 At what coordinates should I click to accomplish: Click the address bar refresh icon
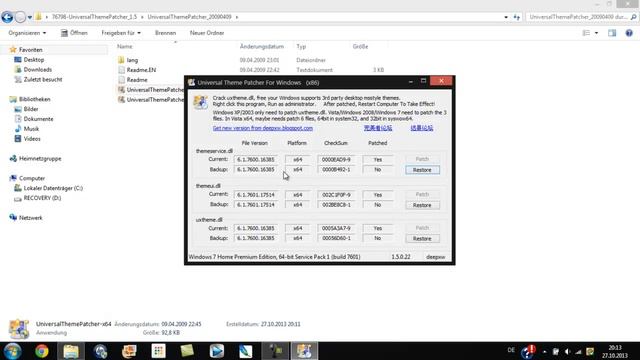click(517, 17)
